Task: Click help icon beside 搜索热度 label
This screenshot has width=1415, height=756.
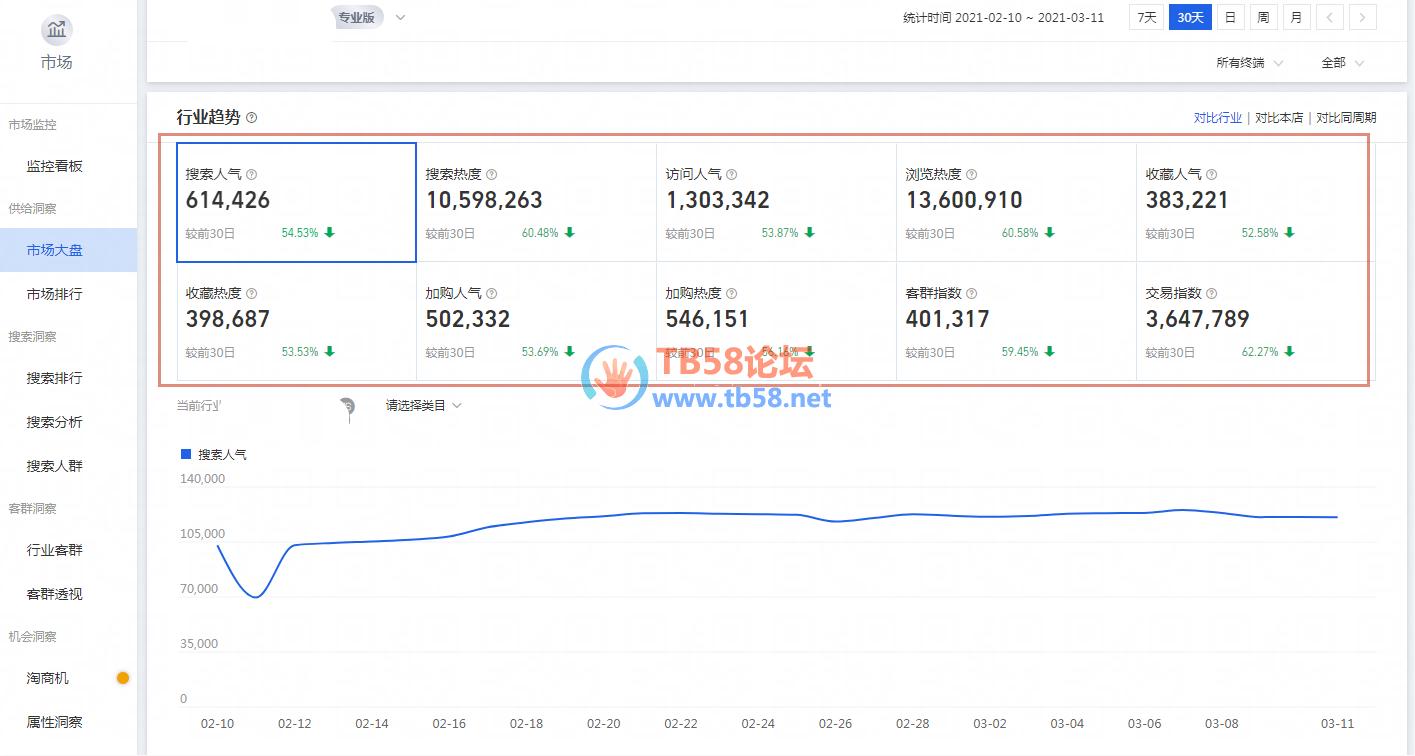Action: click(x=491, y=174)
